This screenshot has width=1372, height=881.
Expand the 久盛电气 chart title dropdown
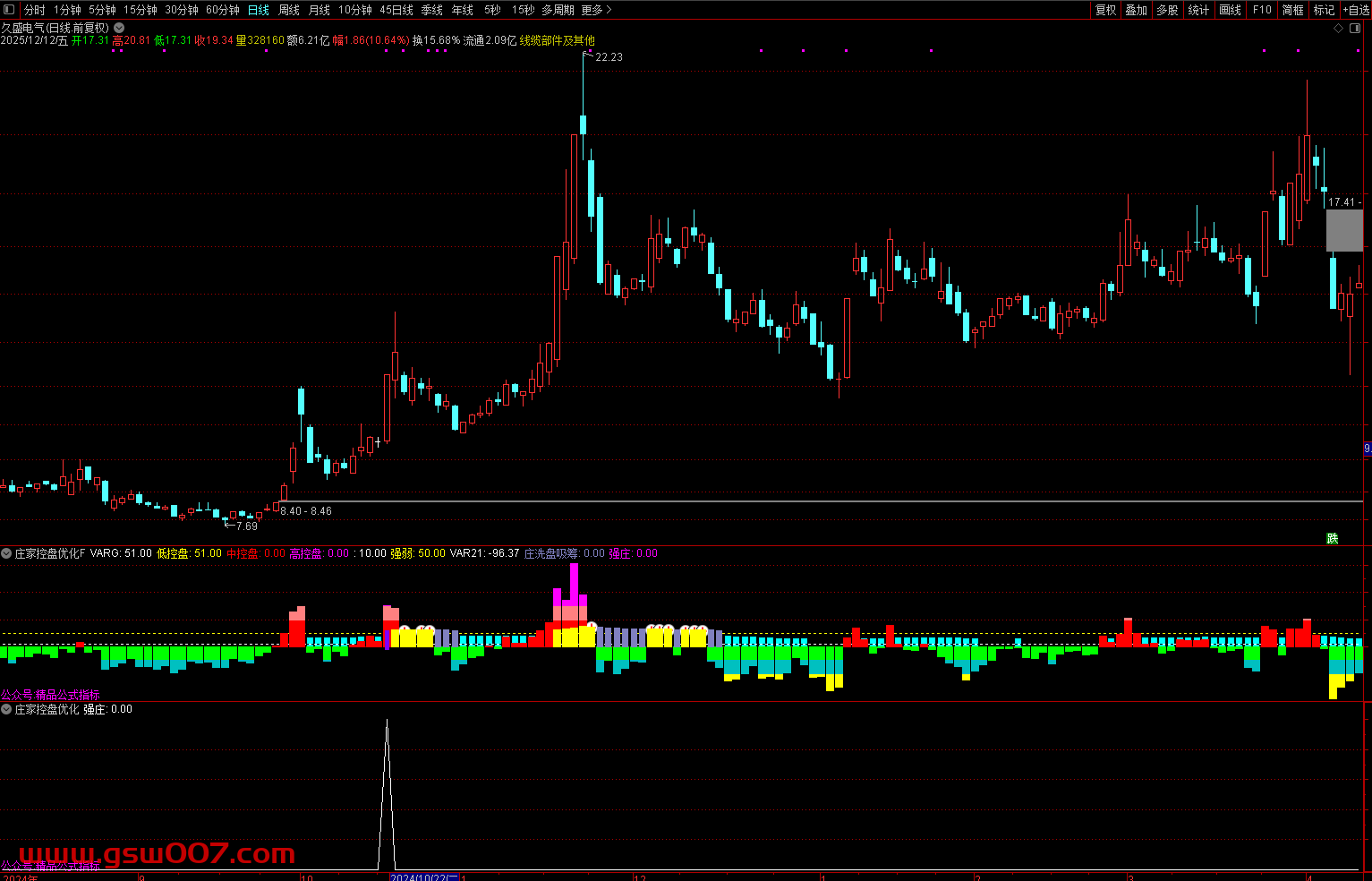tap(119, 28)
